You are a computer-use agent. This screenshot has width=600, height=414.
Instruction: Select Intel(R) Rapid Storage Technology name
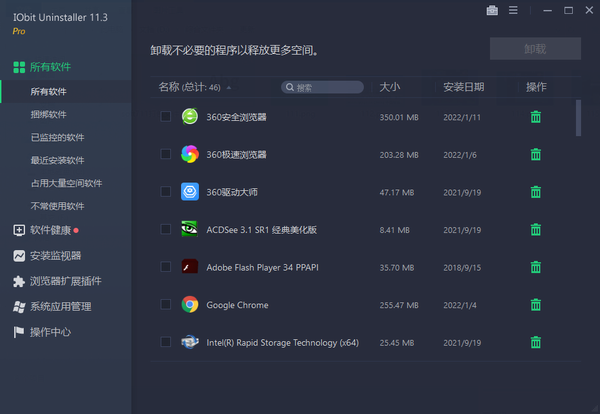(x=282, y=343)
